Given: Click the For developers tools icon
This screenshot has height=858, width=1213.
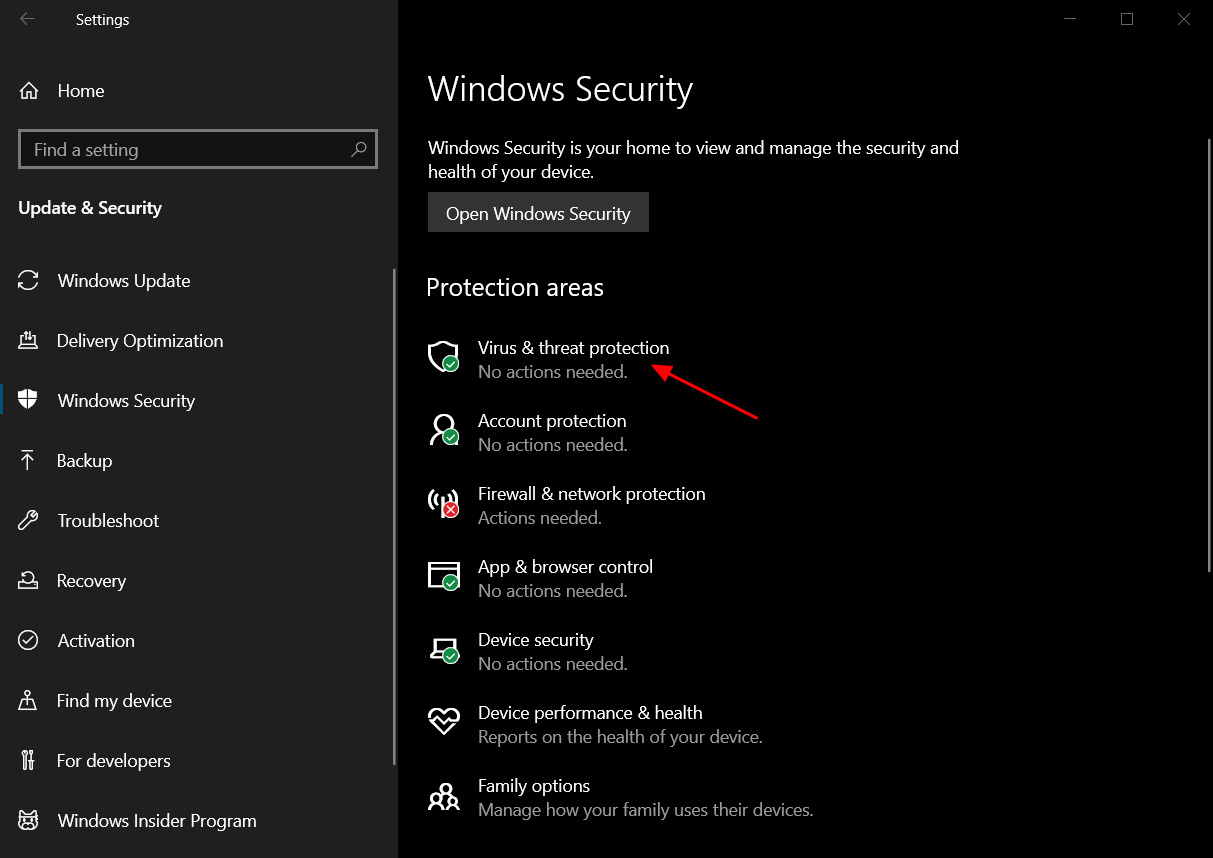Looking at the screenshot, I should [x=29, y=761].
